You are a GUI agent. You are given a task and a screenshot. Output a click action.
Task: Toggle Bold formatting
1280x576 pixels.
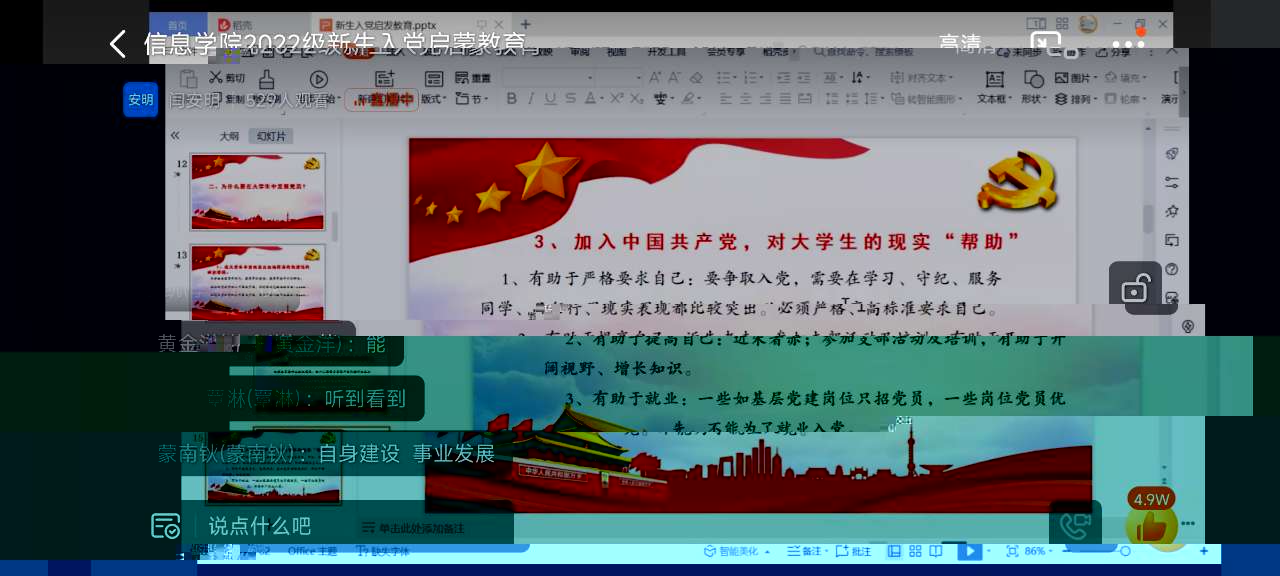point(512,98)
